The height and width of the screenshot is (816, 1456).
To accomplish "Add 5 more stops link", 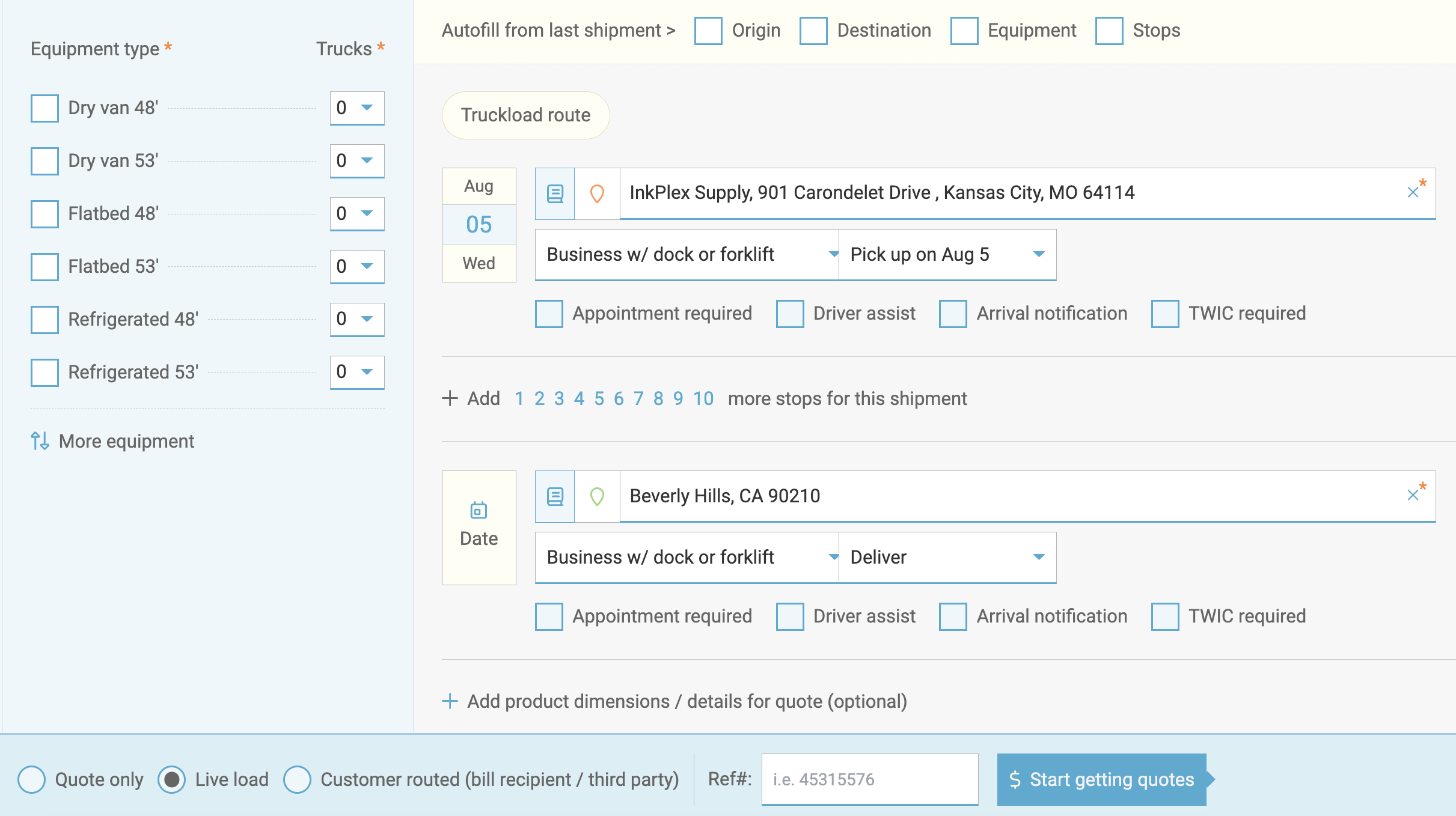I will pyautogui.click(x=599, y=399).
